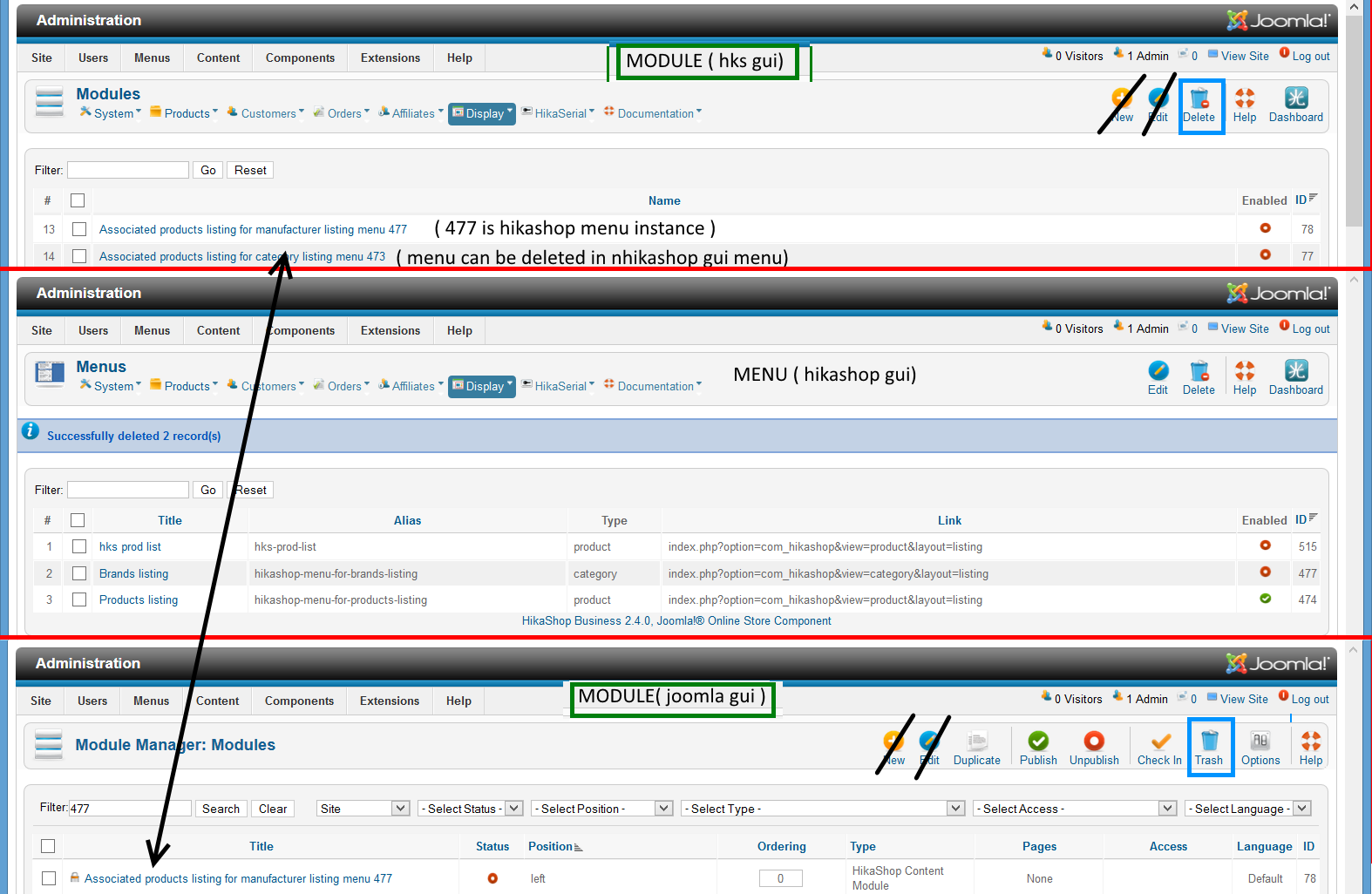Open the Select Access dropdown
Image resolution: width=1372 pixels, height=894 pixels.
[1075, 809]
